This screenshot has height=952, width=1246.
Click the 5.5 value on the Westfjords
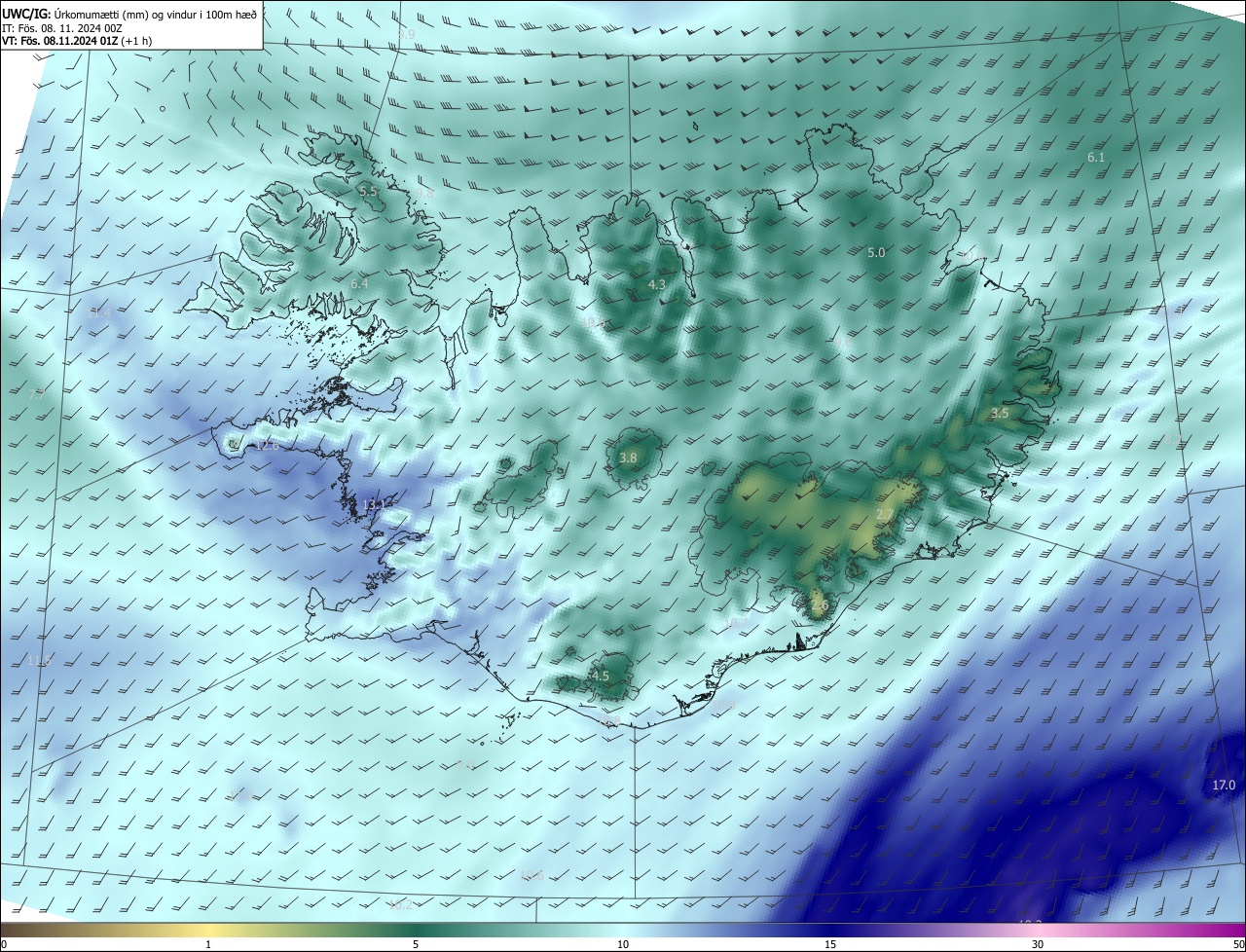coord(368,192)
